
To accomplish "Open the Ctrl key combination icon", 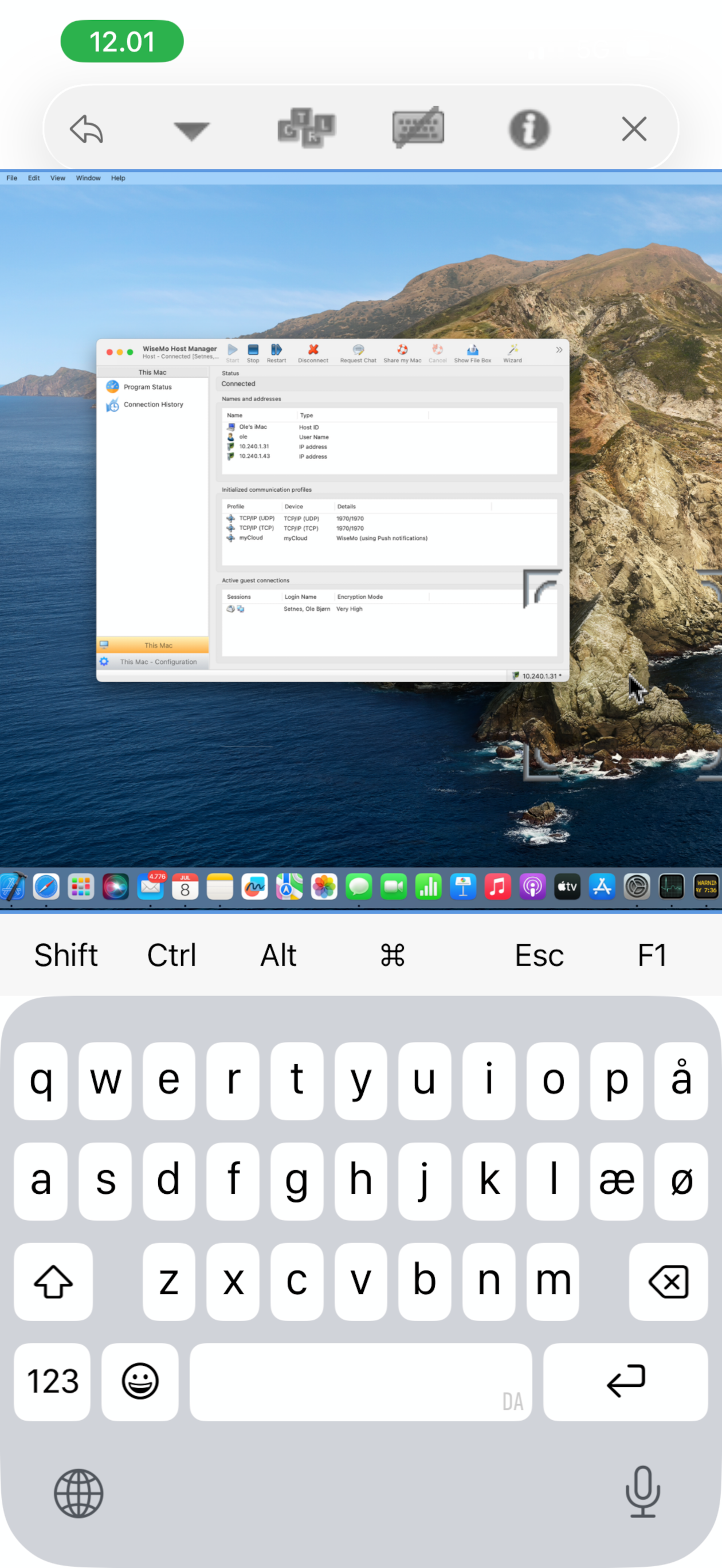I will [306, 128].
